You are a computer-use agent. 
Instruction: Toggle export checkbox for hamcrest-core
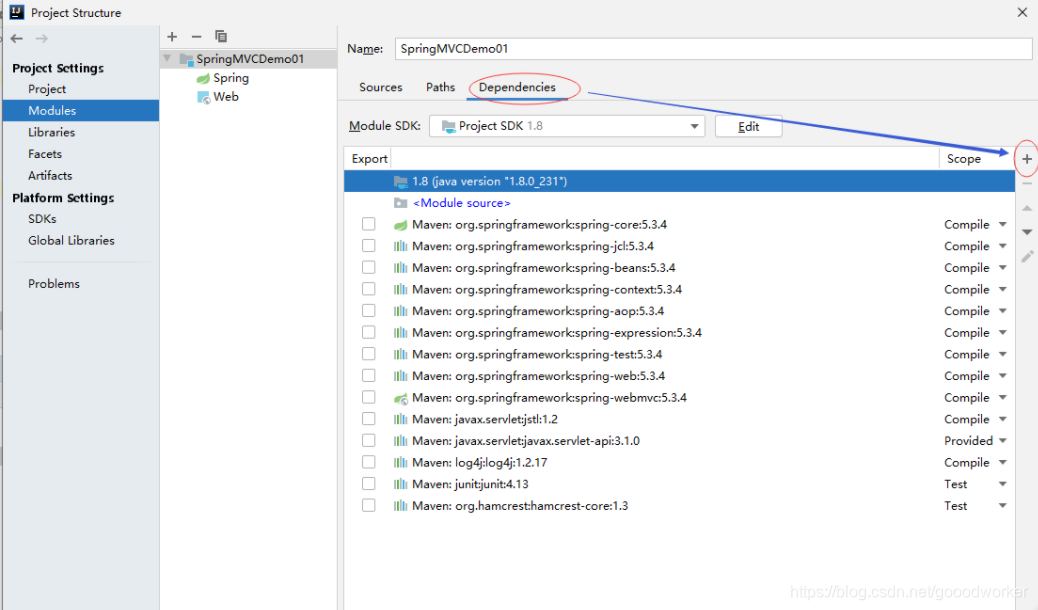(369, 505)
